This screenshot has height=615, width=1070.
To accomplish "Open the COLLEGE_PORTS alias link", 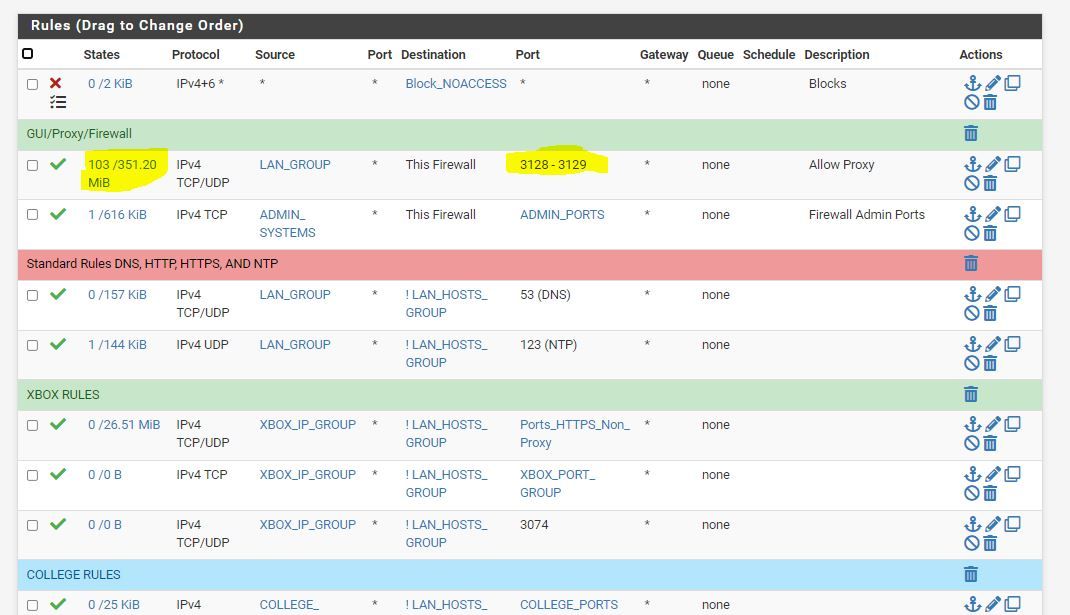I will coord(569,604).
